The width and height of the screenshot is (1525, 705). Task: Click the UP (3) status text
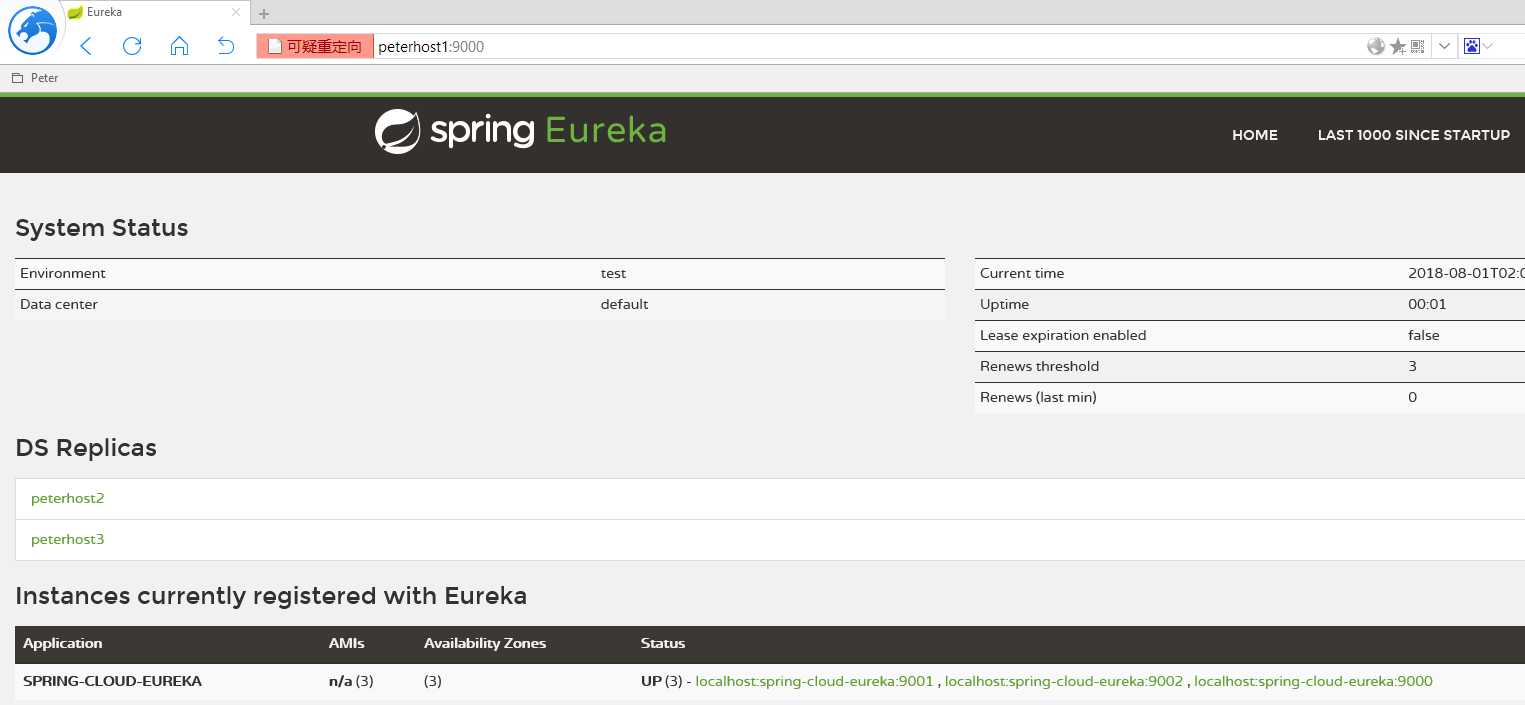tap(661, 681)
